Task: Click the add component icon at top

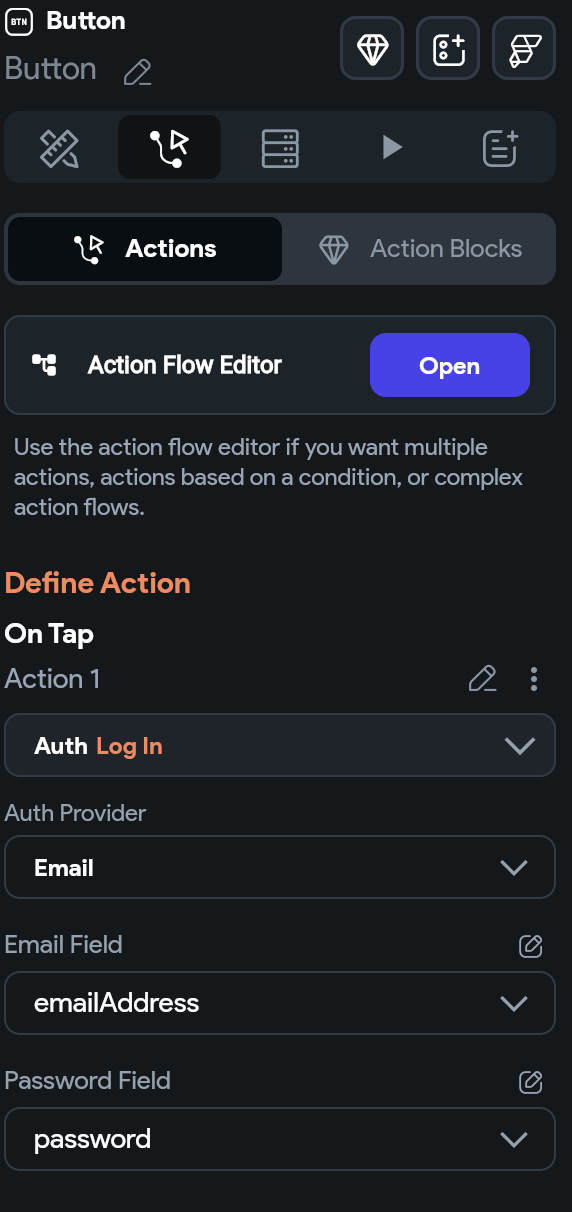Action: (x=448, y=48)
